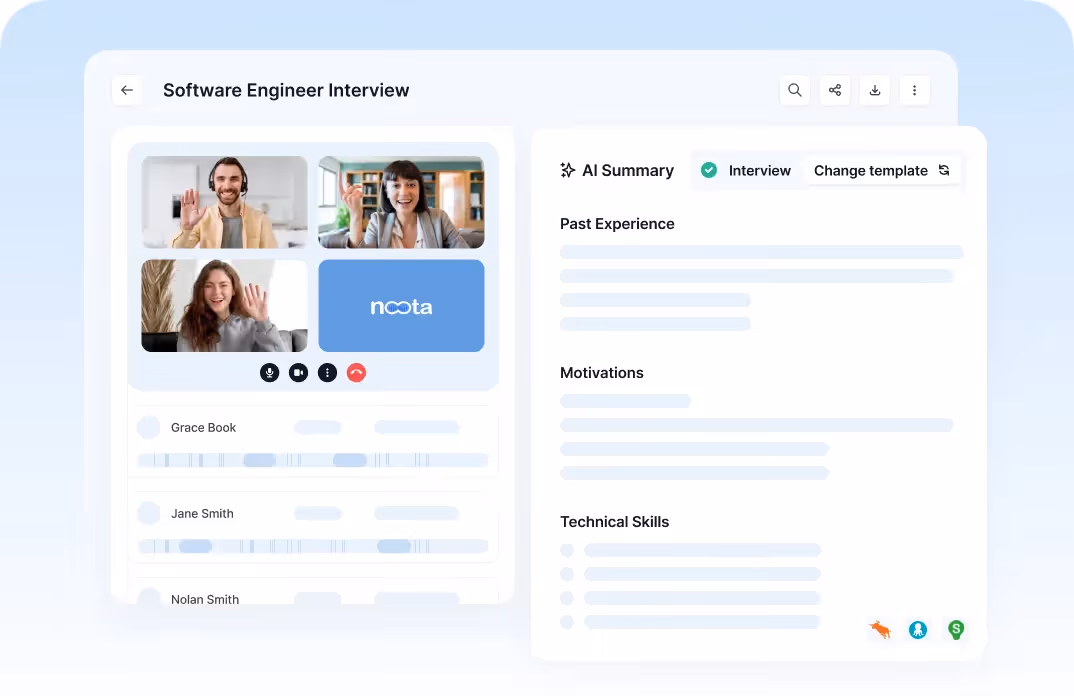The height and width of the screenshot is (696, 1074).
Task: Click Jane Smith's audio timeline bar
Action: point(313,546)
